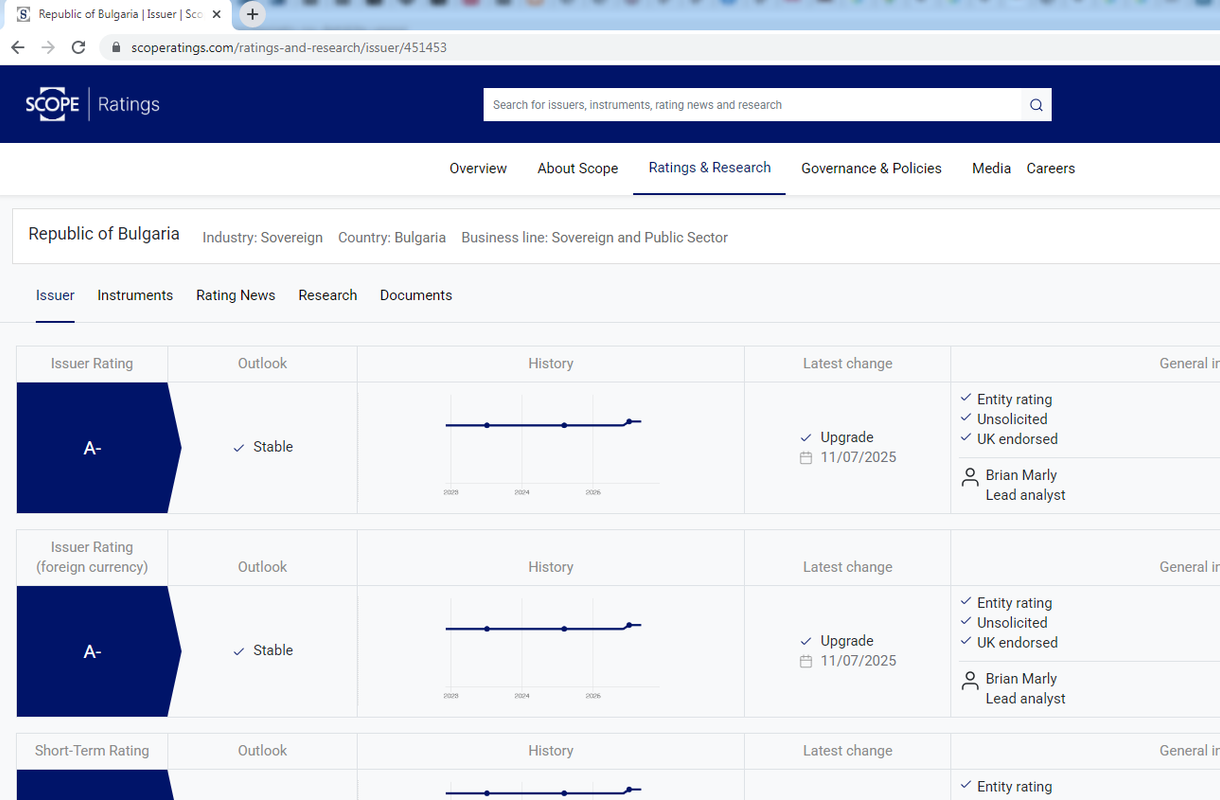
Task: Click the Upgrade checkmark in Issuer Rating row
Action: (x=806, y=438)
